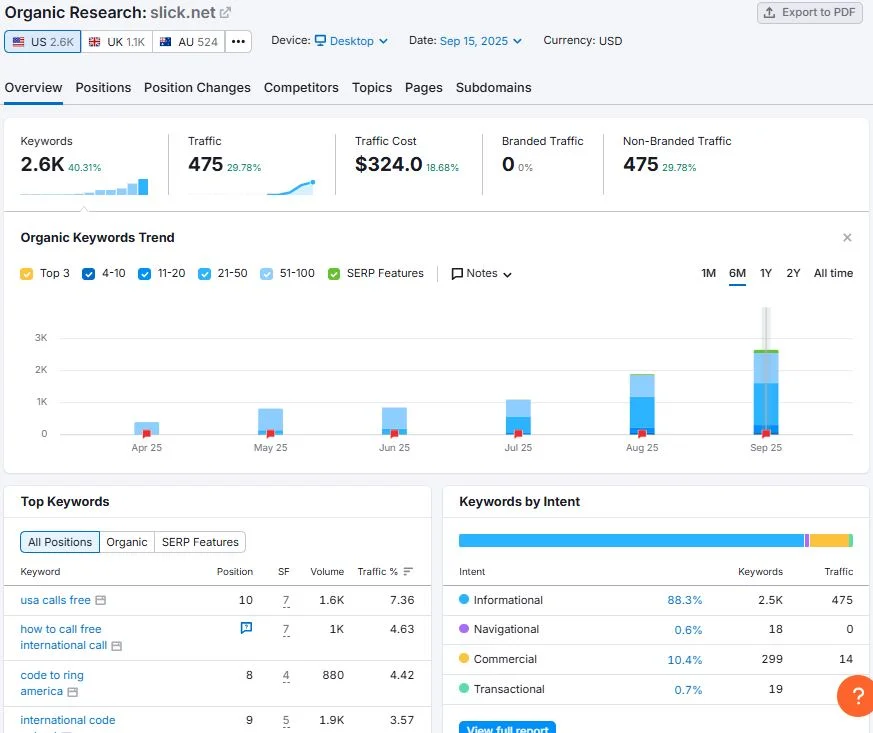Click featured snippet icon for how to call free
Image resolution: width=873 pixels, height=733 pixels.
click(x=246, y=628)
